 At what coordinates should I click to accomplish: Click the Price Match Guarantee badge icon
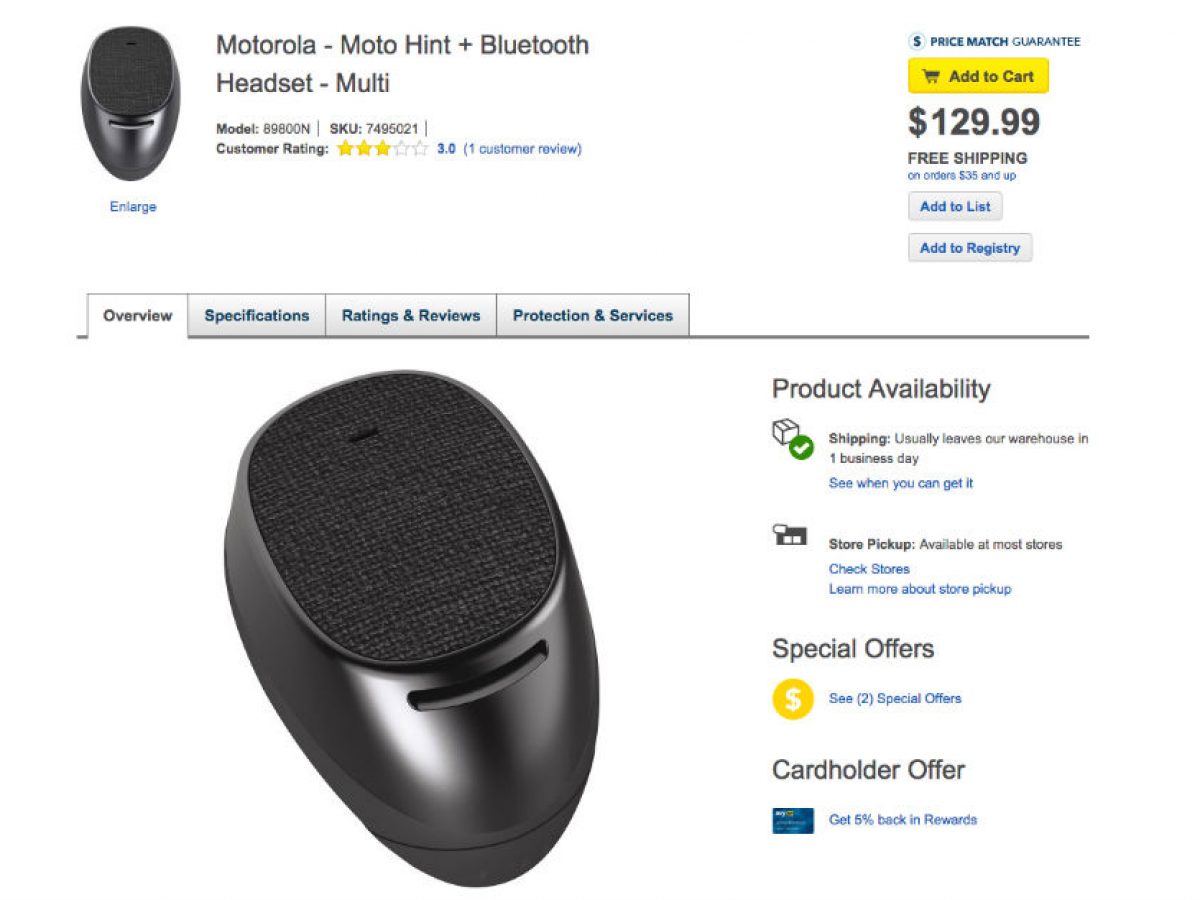[917, 42]
